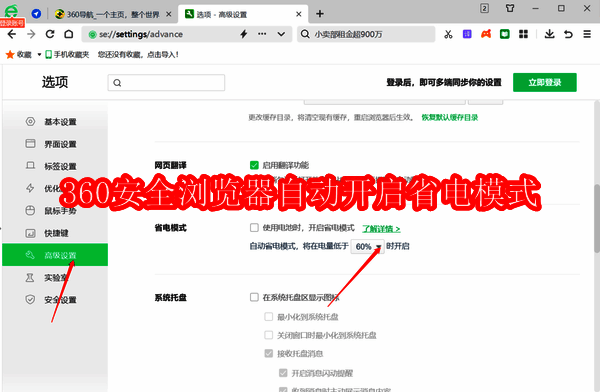Click the blue compass icon in tab bar
The width and height of the screenshot is (600, 392).
pyautogui.click(x=36, y=14)
